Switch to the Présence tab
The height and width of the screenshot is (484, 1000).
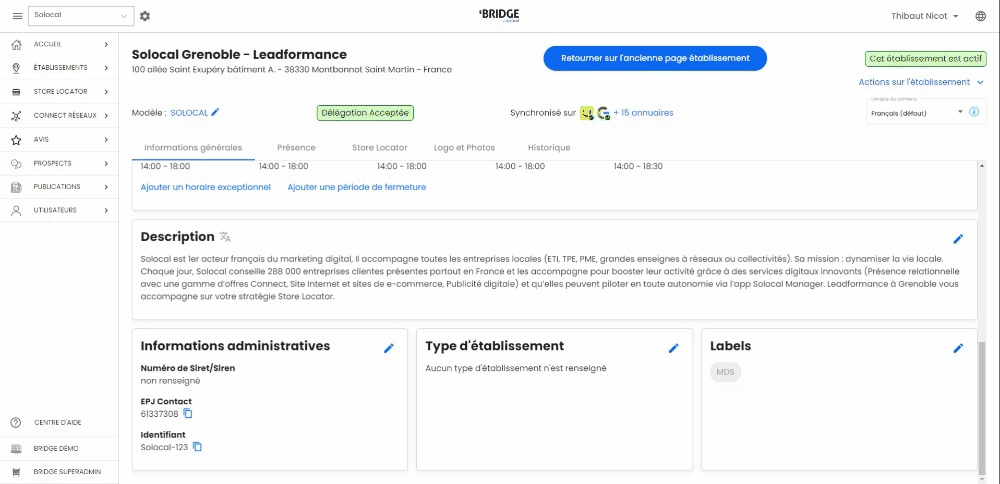(296, 147)
